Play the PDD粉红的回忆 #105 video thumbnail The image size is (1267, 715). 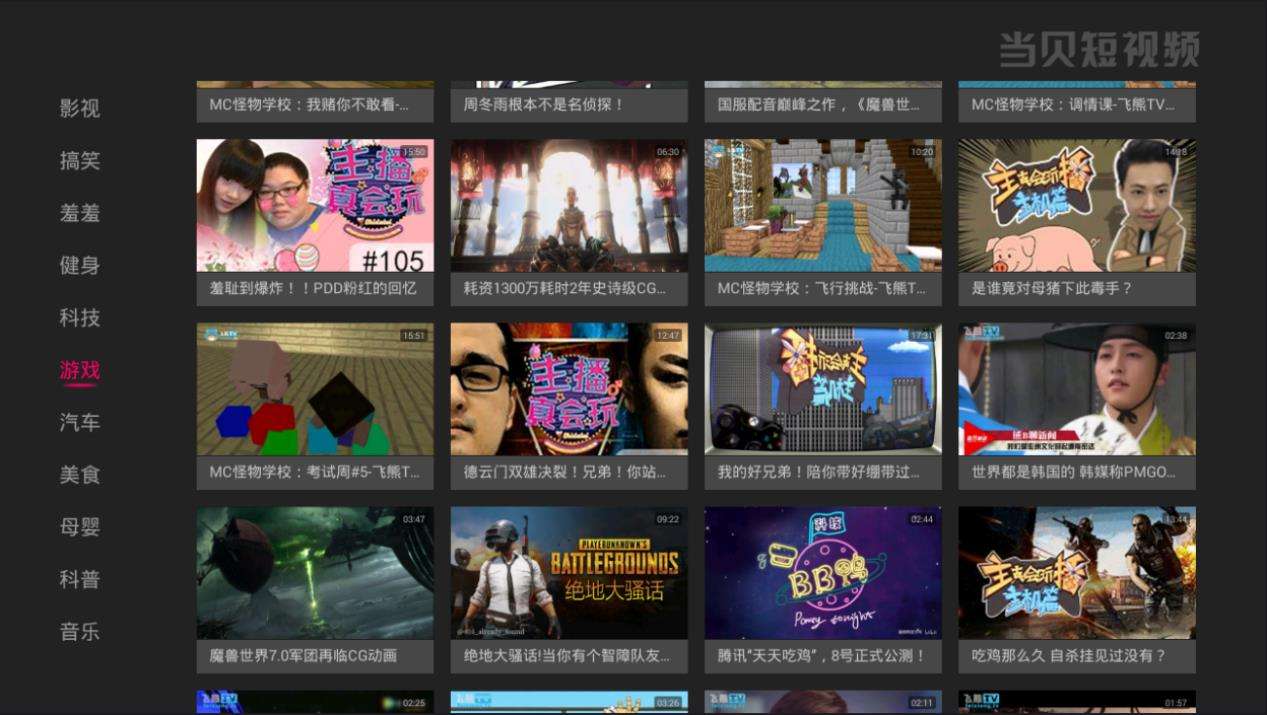(x=315, y=205)
